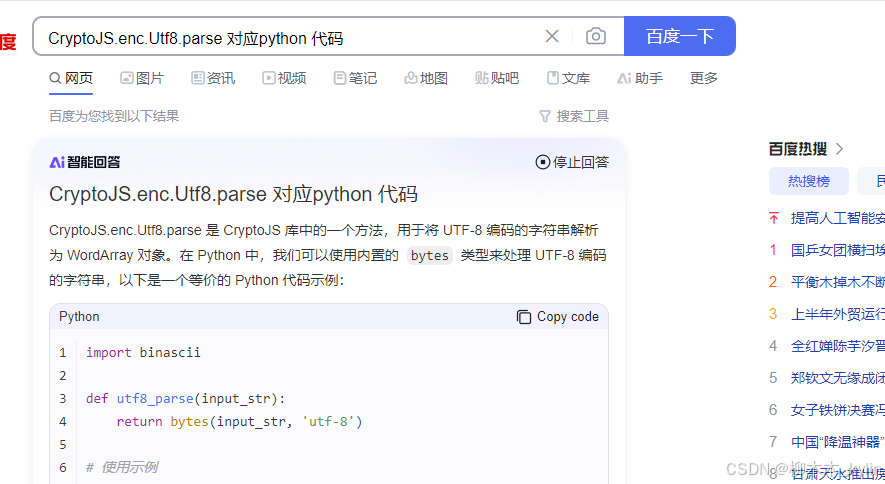Go to the 文库 tab
885x484 pixels.
pyautogui.click(x=568, y=78)
